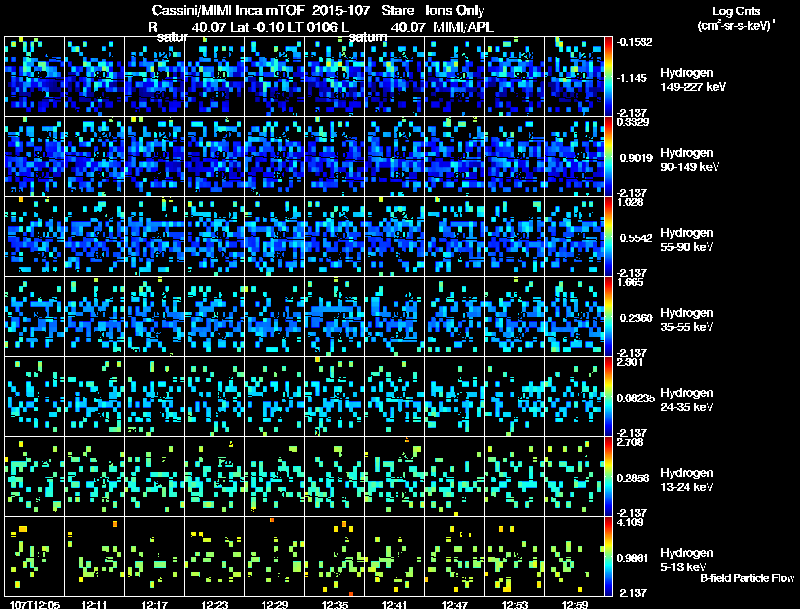Select the 5-13 keV image panel at 12:41

pos(394,557)
